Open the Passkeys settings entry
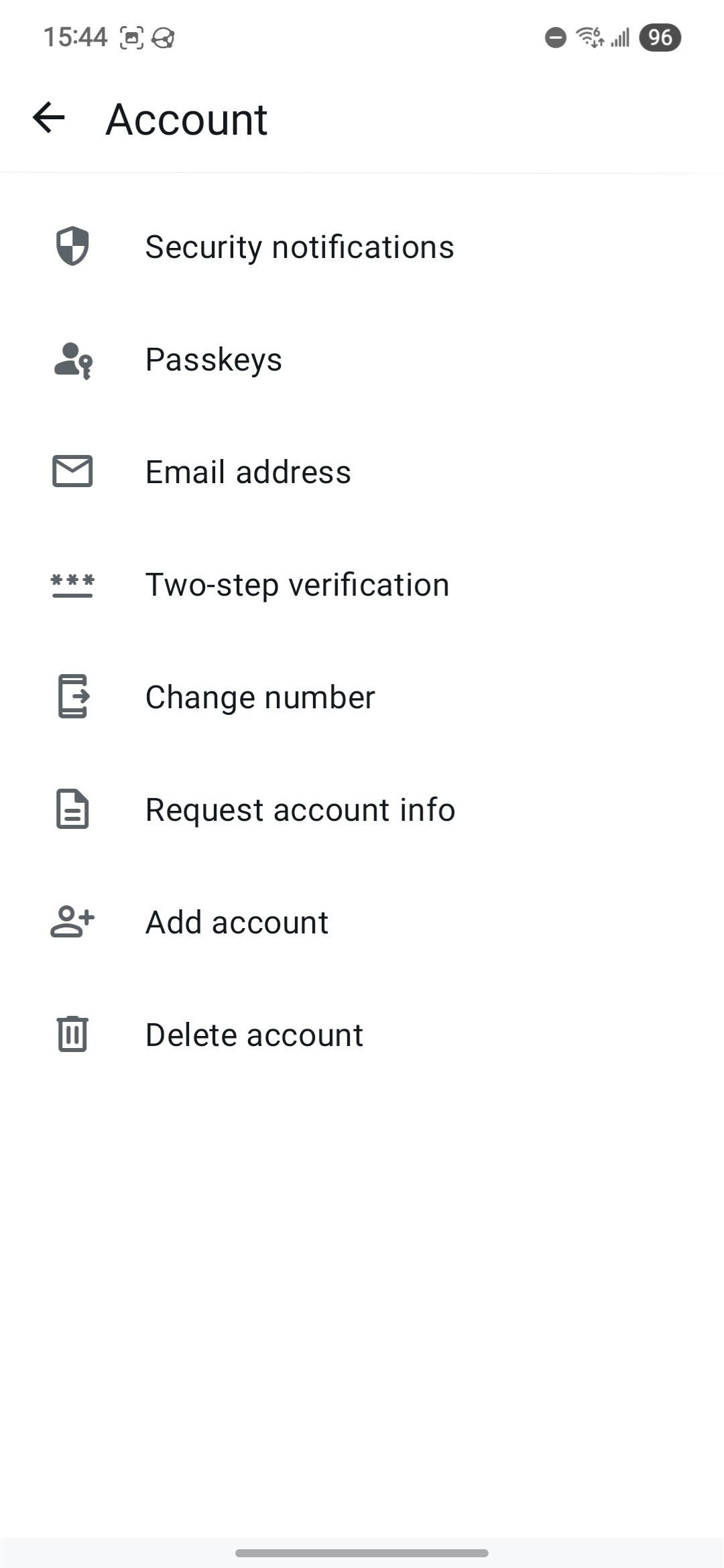This screenshot has height=1568, width=724. tap(213, 360)
